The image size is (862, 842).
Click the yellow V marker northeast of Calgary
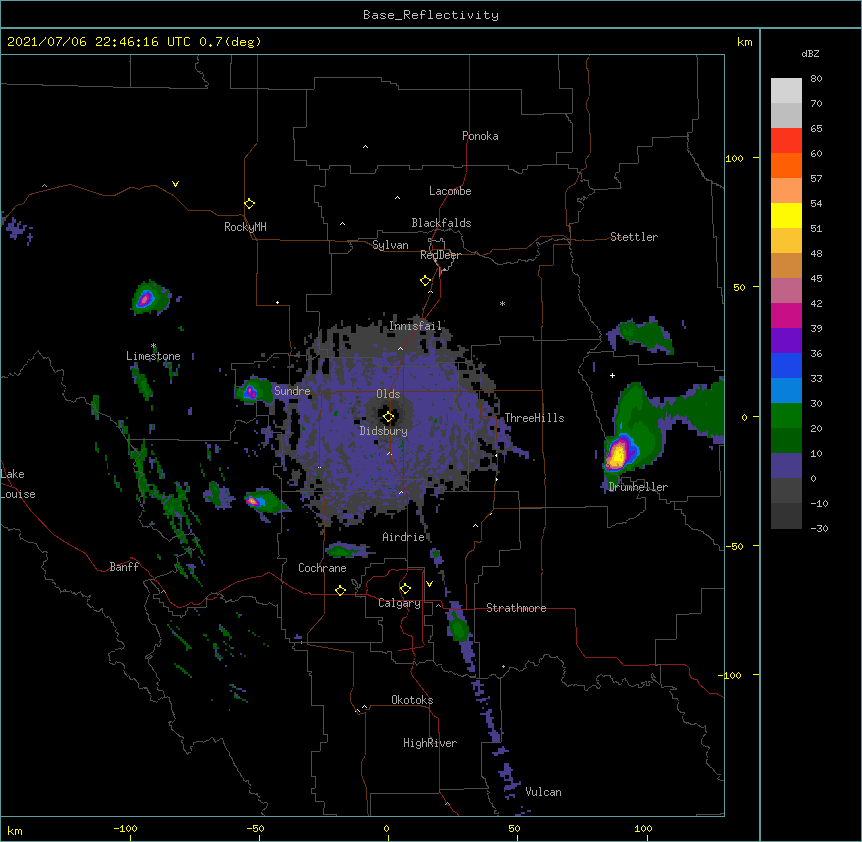[x=429, y=584]
